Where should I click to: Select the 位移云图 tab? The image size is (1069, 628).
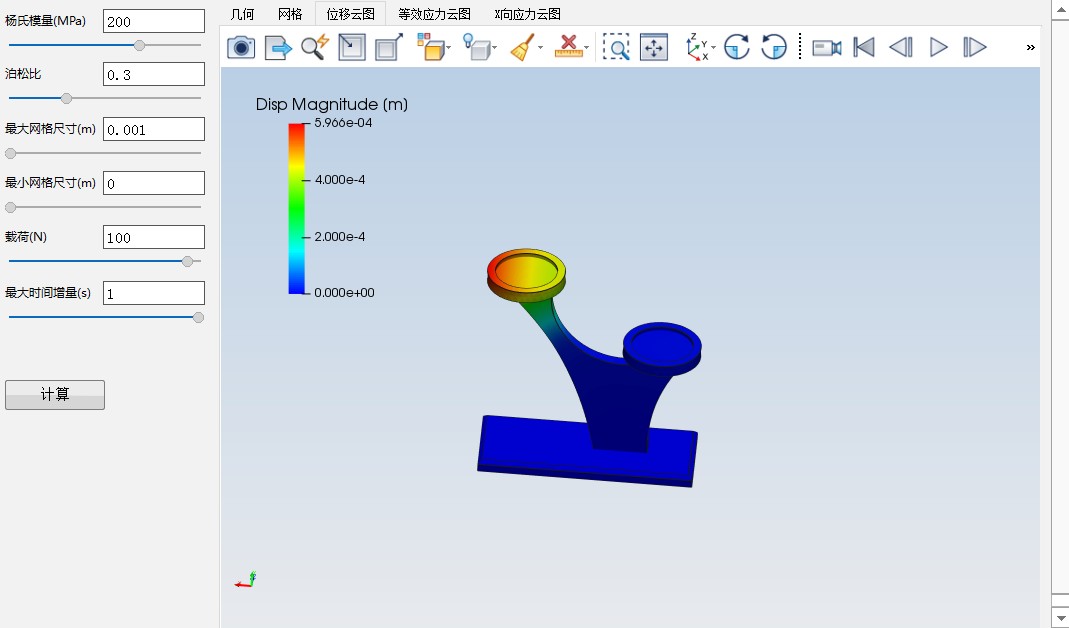350,14
